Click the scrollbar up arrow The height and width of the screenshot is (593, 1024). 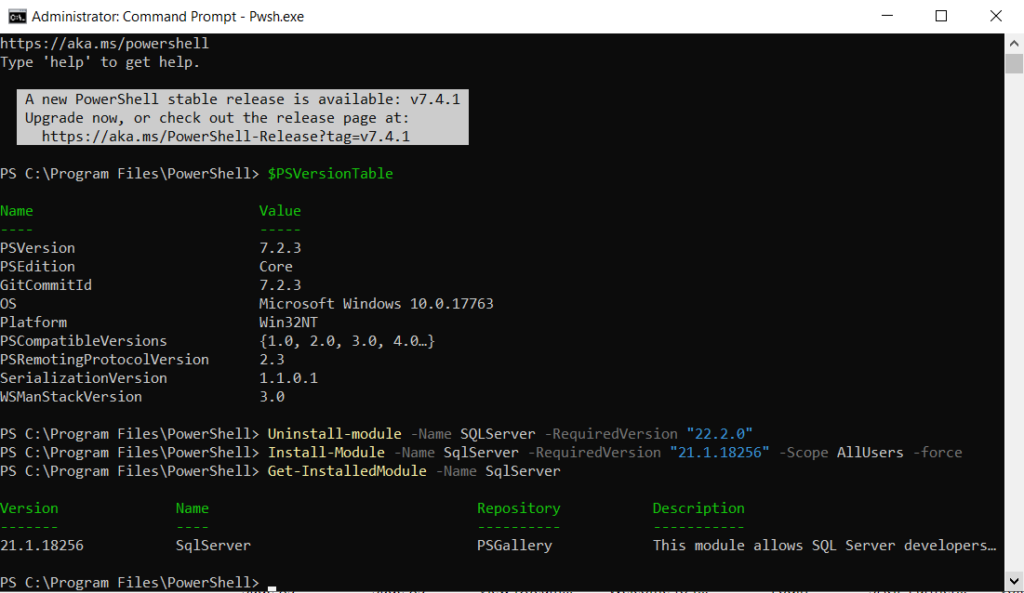pyautogui.click(x=1014, y=42)
